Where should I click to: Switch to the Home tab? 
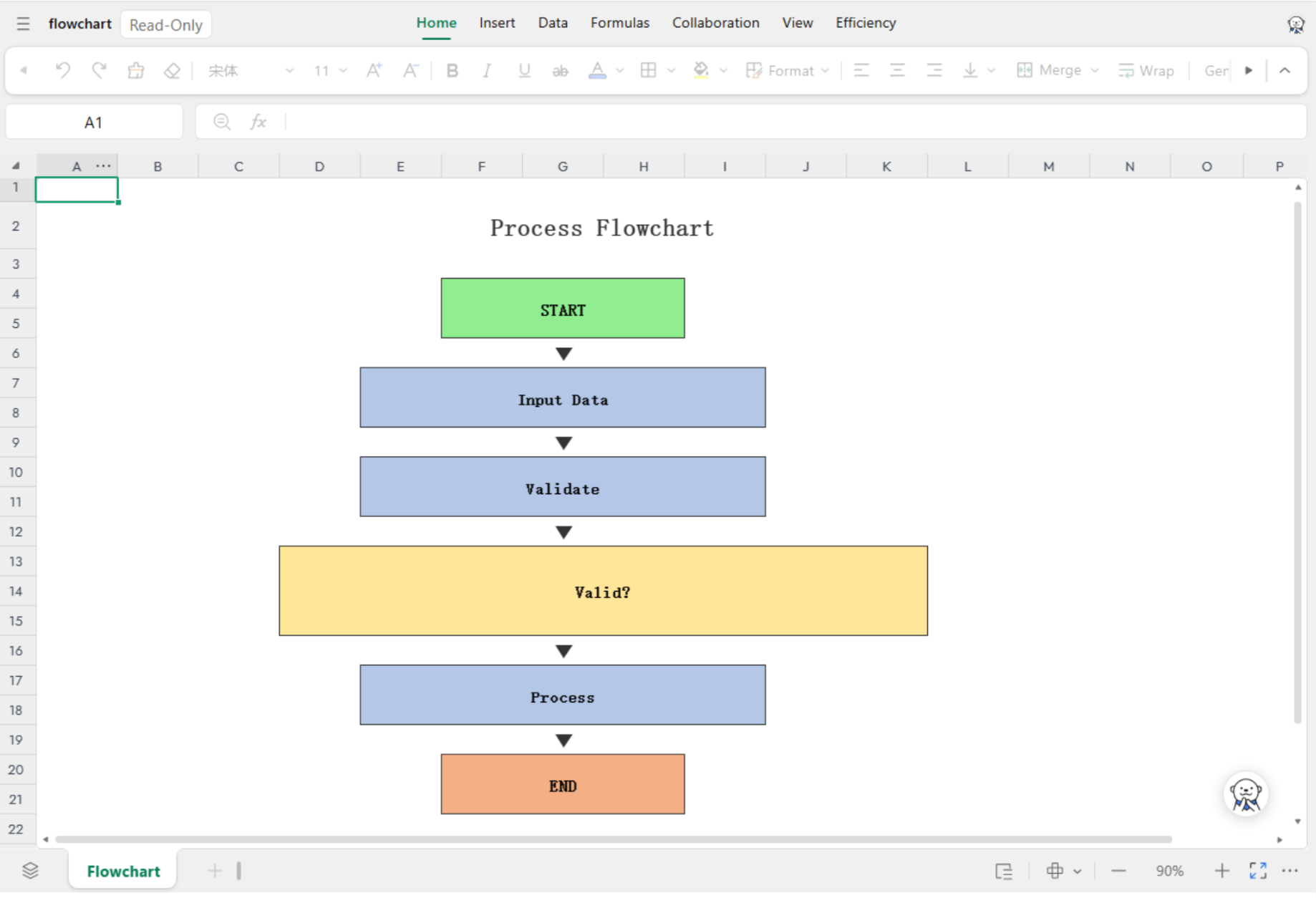436,23
